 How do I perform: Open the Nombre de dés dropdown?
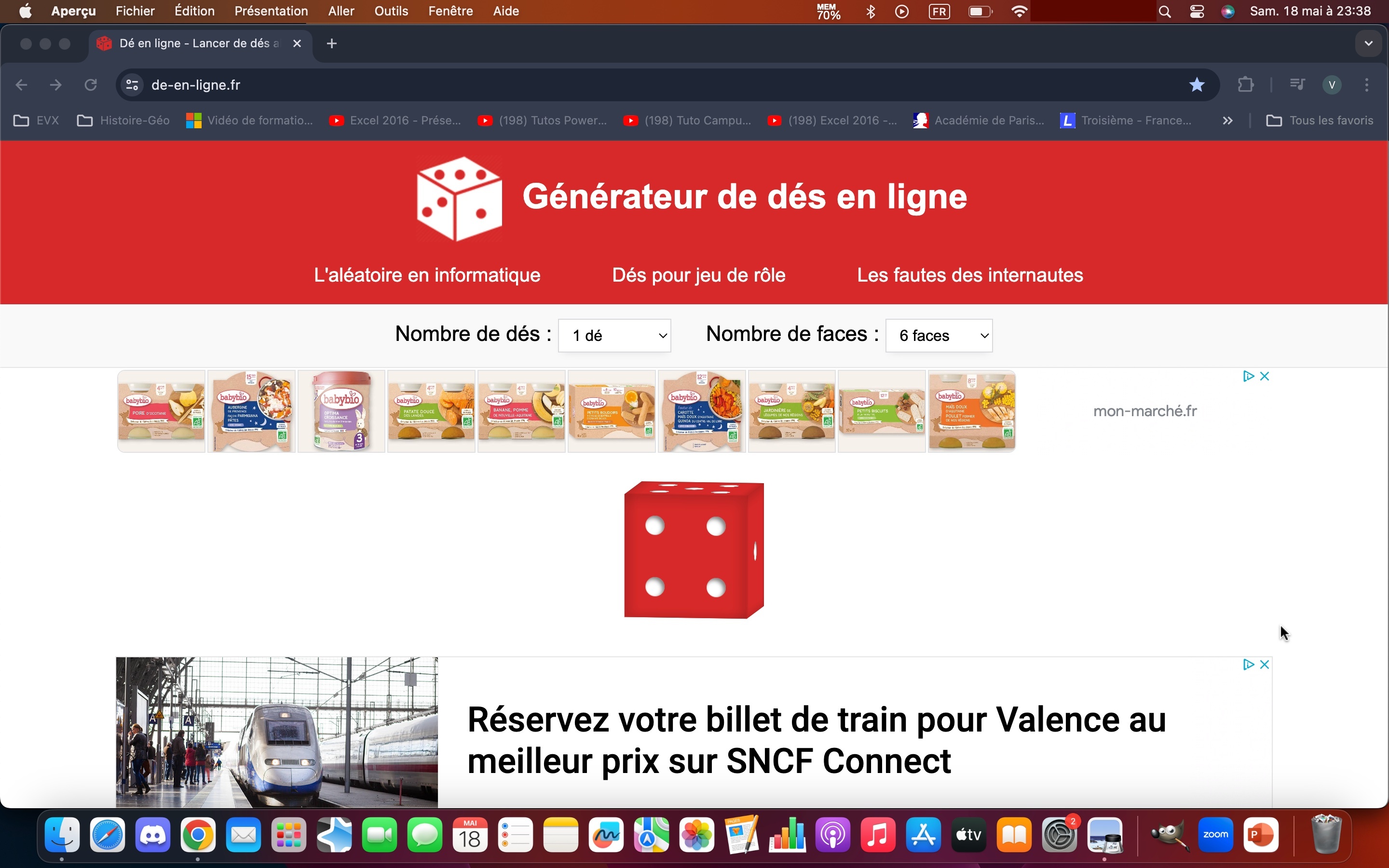[614, 335]
